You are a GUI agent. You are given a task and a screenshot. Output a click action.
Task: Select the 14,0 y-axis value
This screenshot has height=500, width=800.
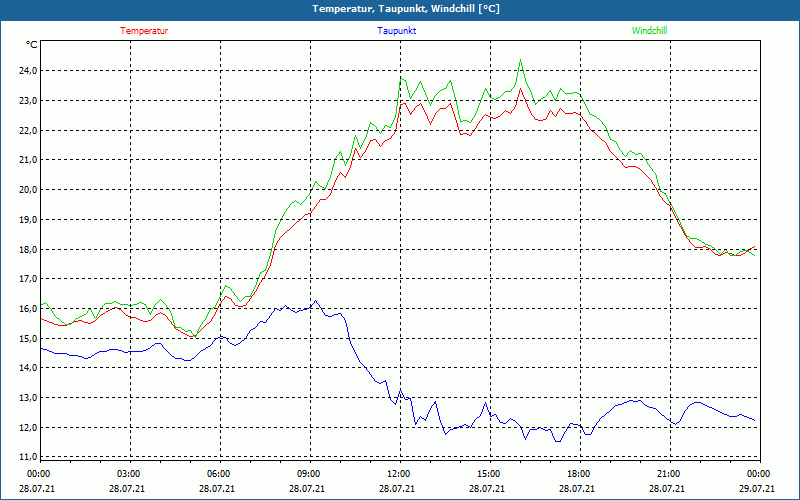pyautogui.click(x=29, y=368)
